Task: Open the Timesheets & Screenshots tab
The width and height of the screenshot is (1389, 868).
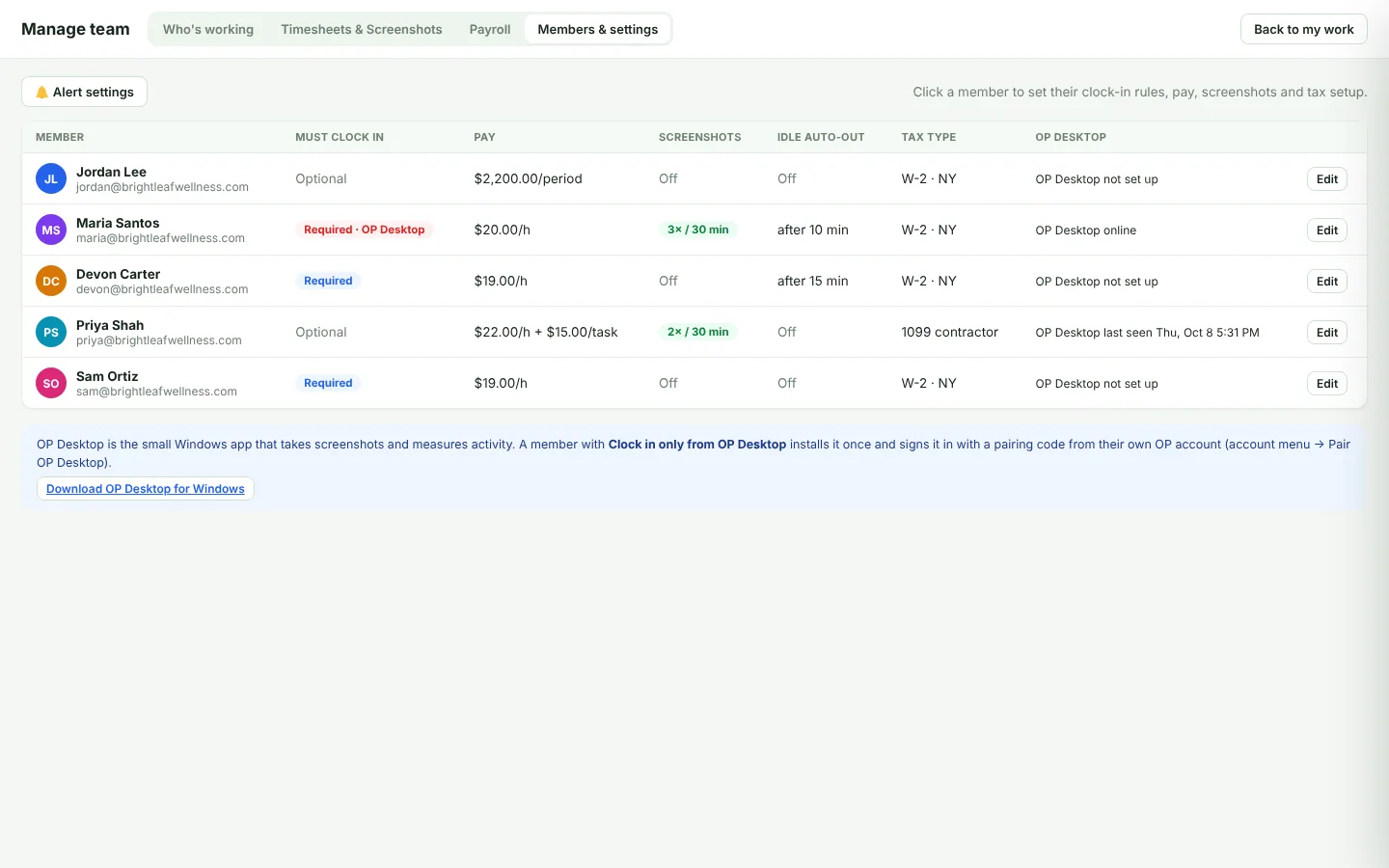Action: pyautogui.click(x=362, y=29)
